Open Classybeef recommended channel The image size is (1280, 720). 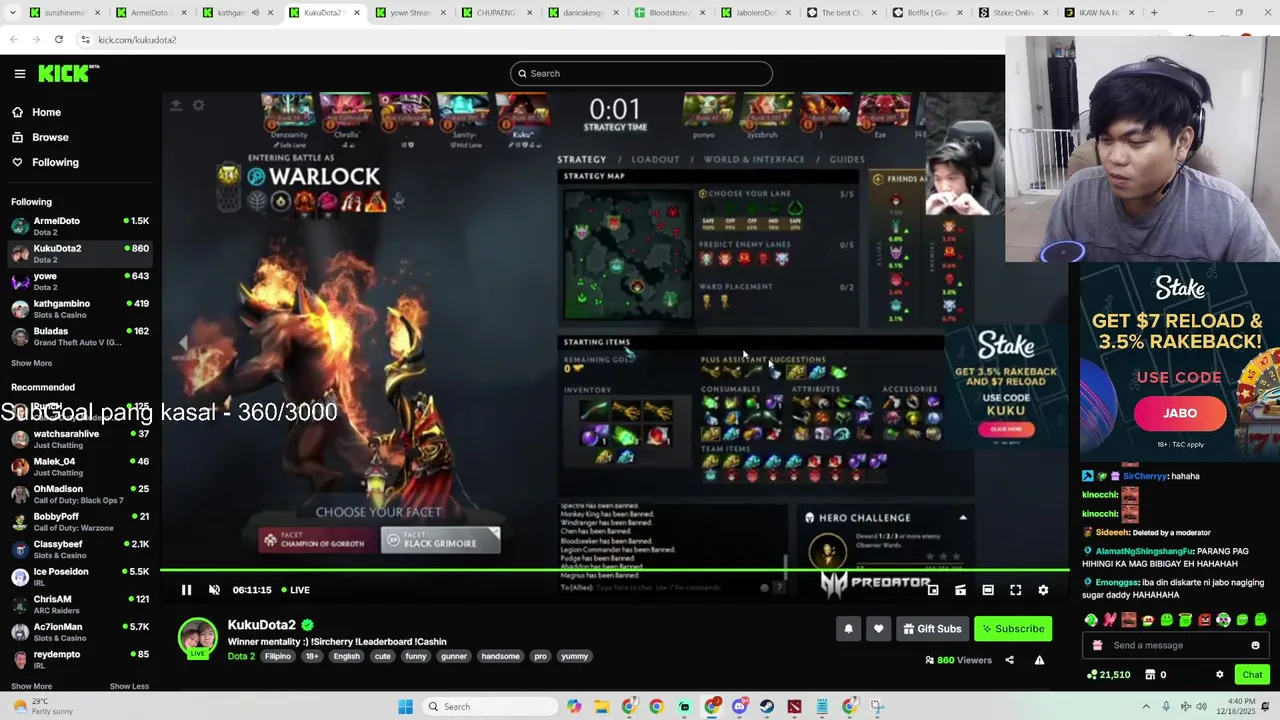(80, 549)
